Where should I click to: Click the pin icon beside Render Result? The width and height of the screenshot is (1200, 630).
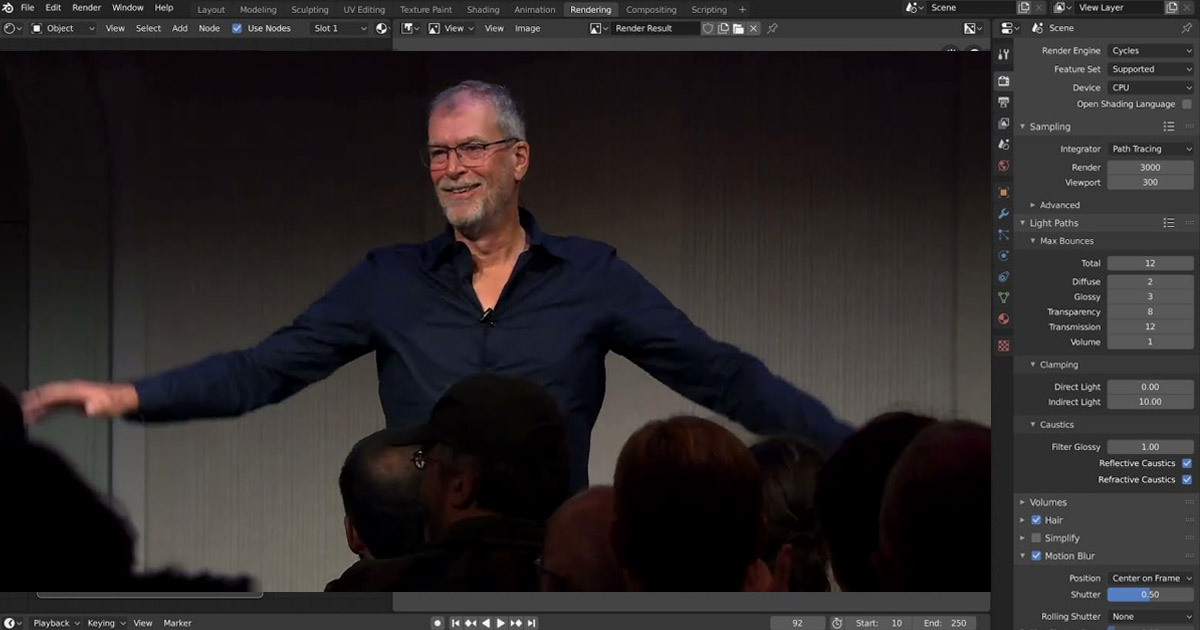pos(772,28)
